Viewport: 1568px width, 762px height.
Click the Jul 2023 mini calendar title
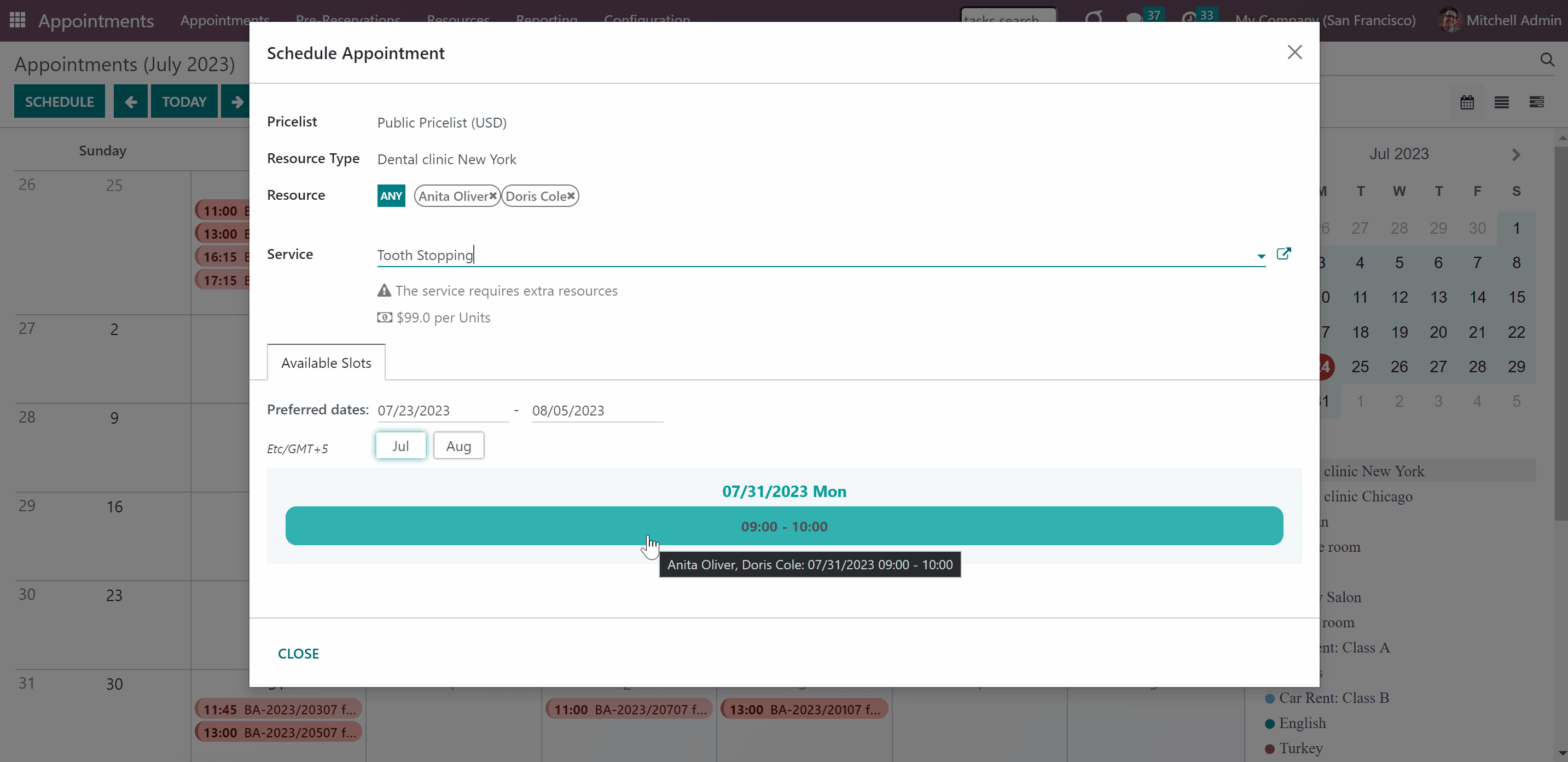[x=1399, y=154]
